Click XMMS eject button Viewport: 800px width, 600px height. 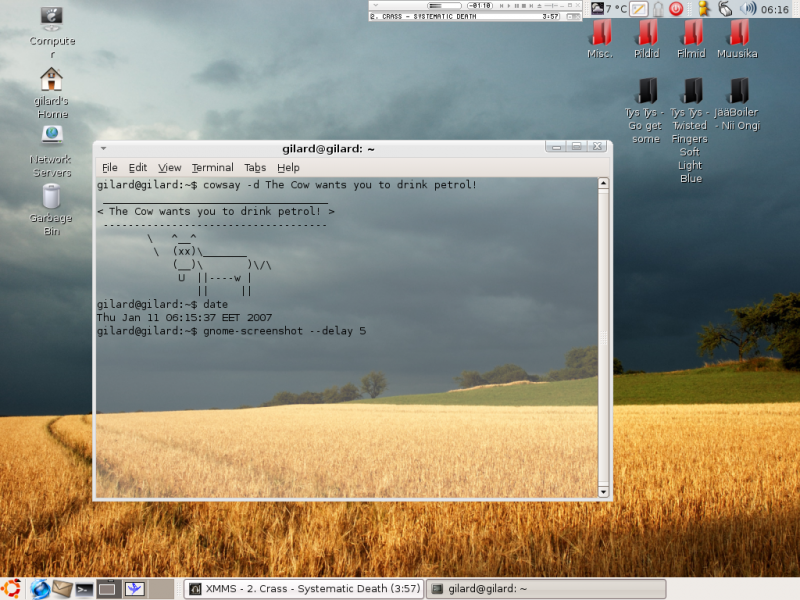pyautogui.click(x=539, y=6)
